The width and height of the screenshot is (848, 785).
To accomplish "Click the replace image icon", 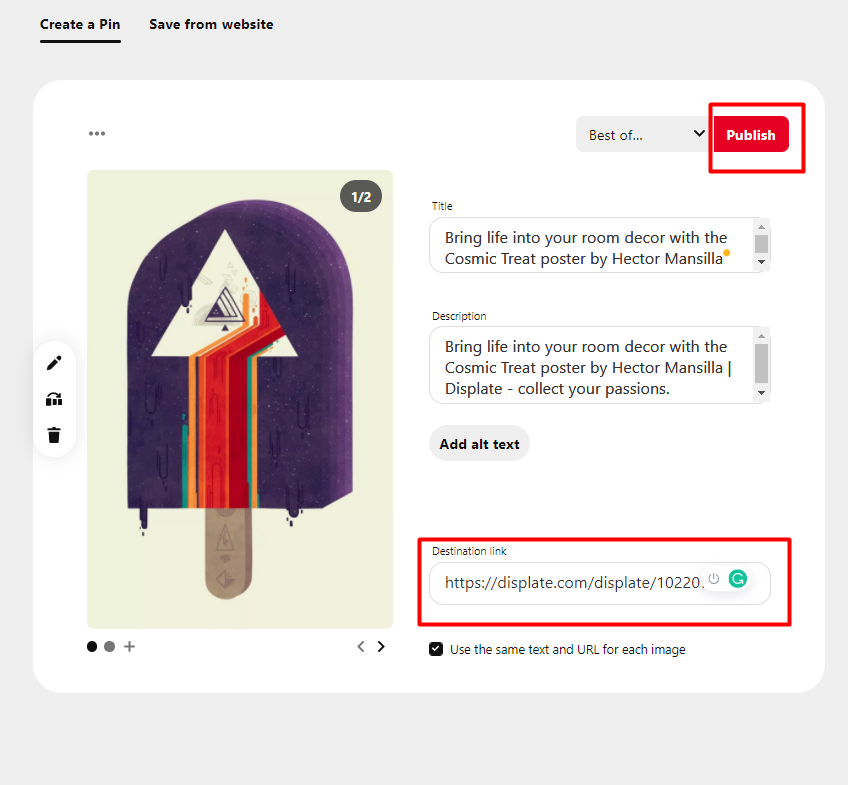I will click(x=54, y=400).
